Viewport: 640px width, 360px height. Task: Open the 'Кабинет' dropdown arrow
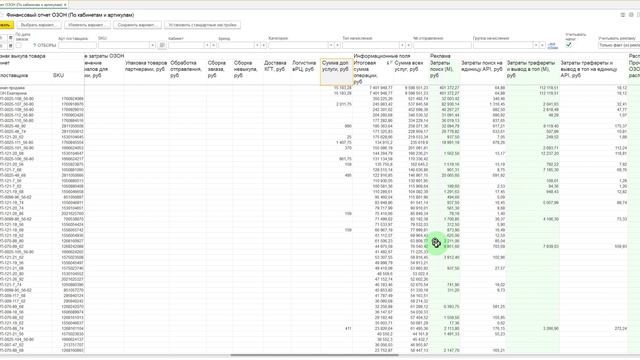(207, 45)
